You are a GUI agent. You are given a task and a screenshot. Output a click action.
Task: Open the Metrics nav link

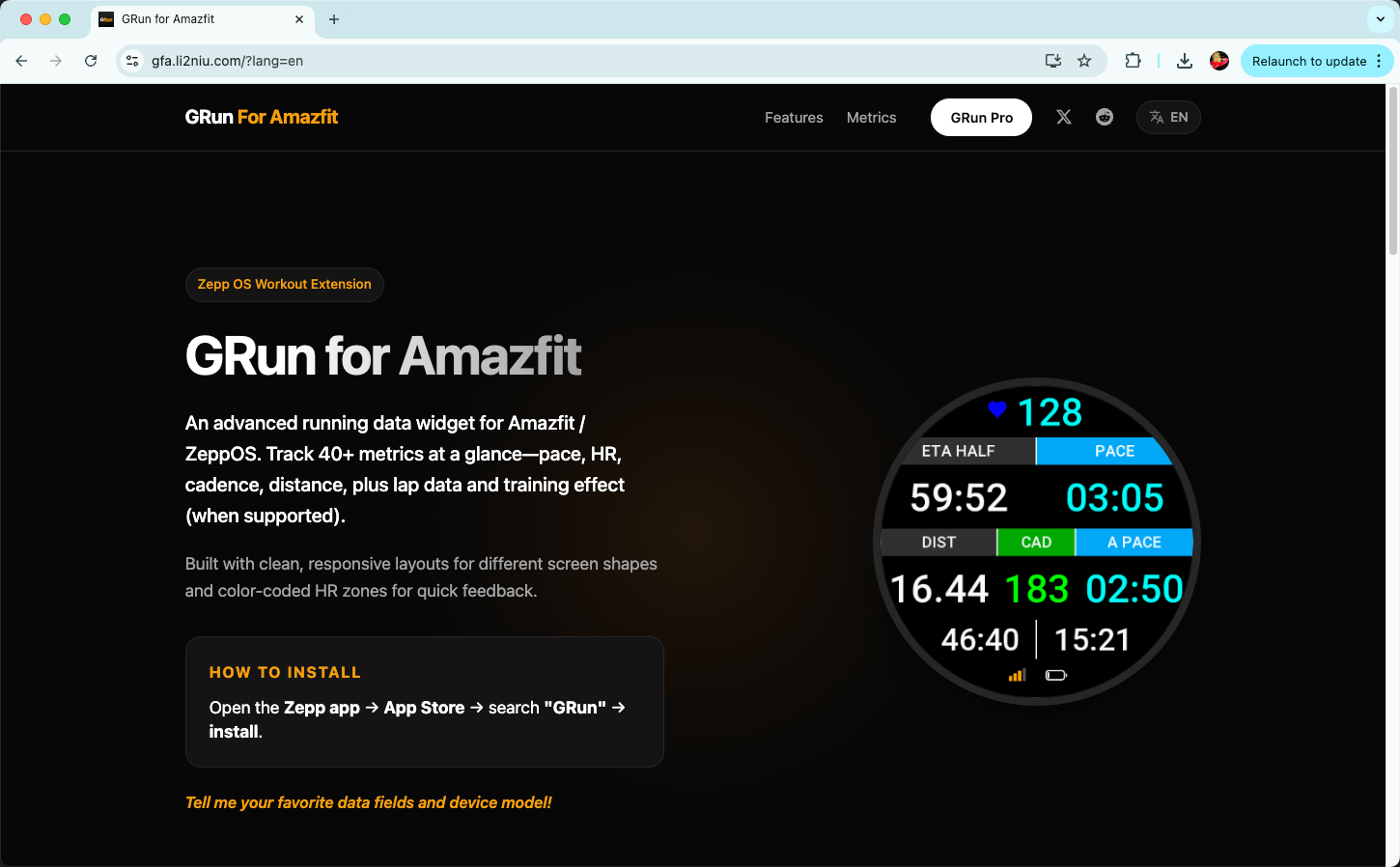[x=872, y=118]
